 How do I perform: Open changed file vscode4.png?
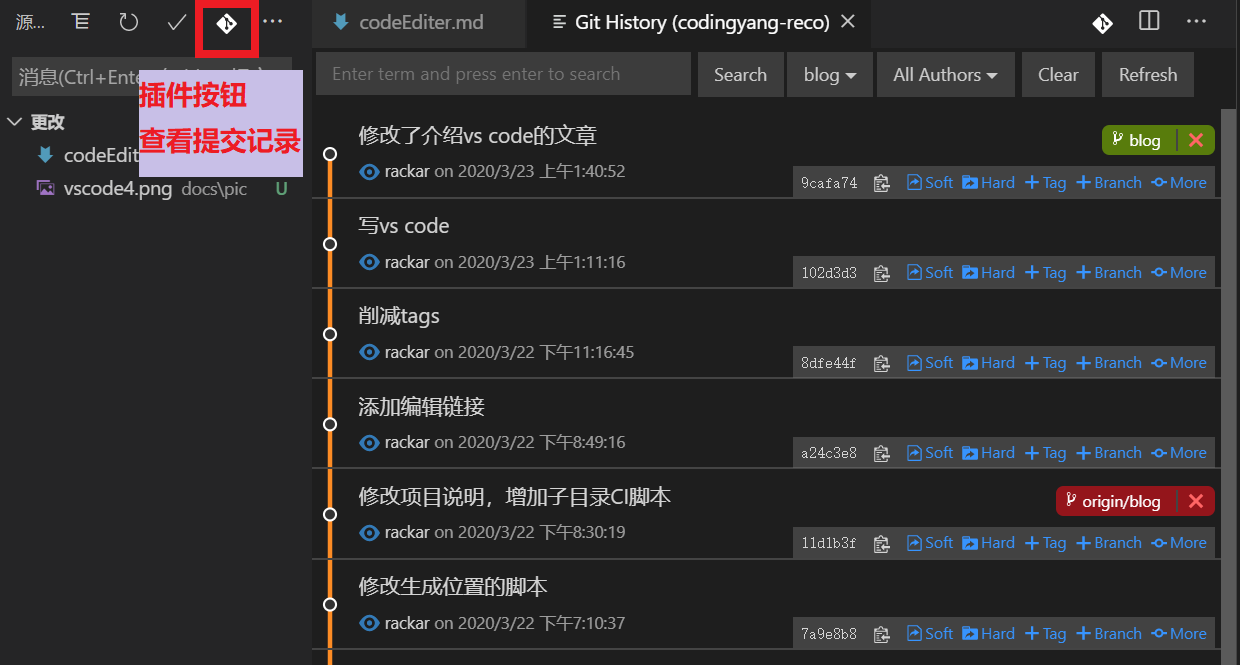[x=118, y=189]
